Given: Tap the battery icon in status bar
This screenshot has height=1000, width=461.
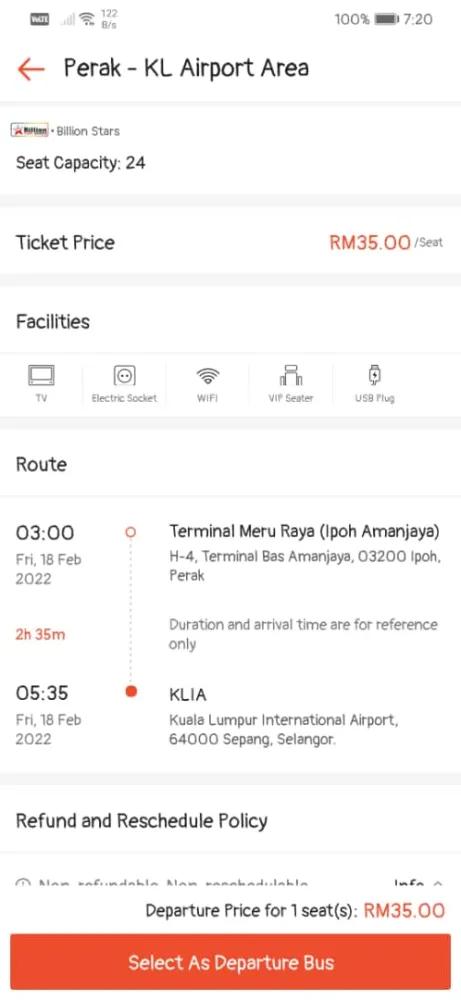Looking at the screenshot, I should coord(386,19).
